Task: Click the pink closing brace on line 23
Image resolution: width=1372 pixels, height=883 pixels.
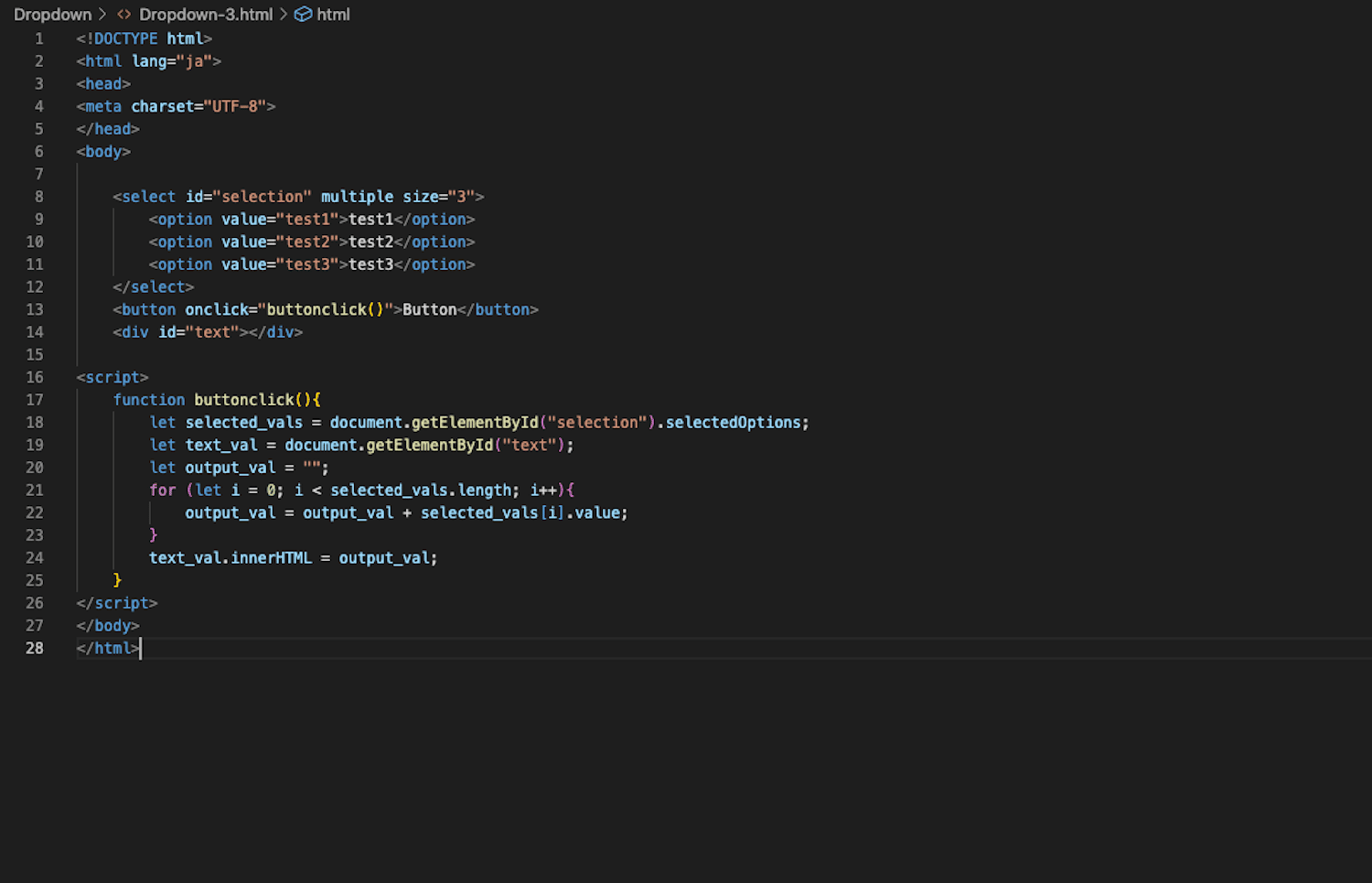Action: point(154,535)
